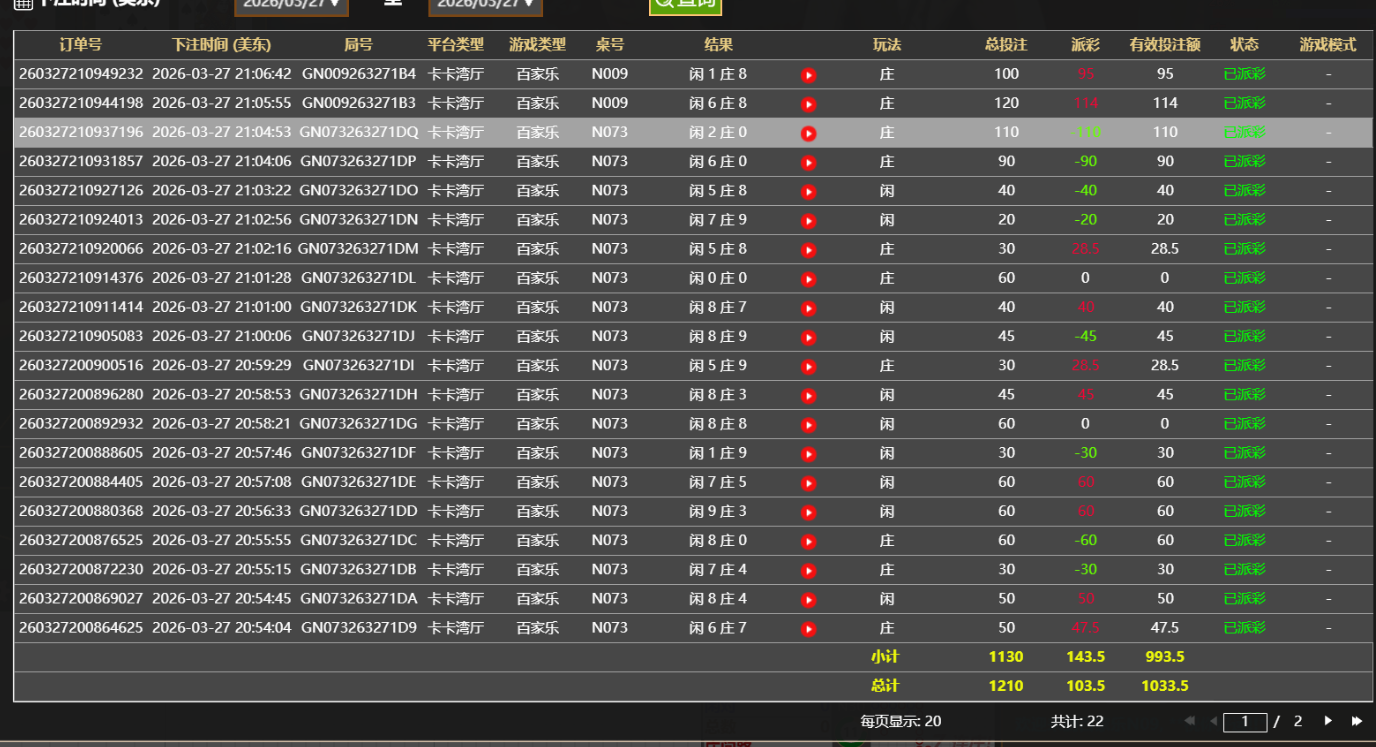Open the end date dropdown
Viewport: 1376px width, 747px height.
click(x=485, y=5)
